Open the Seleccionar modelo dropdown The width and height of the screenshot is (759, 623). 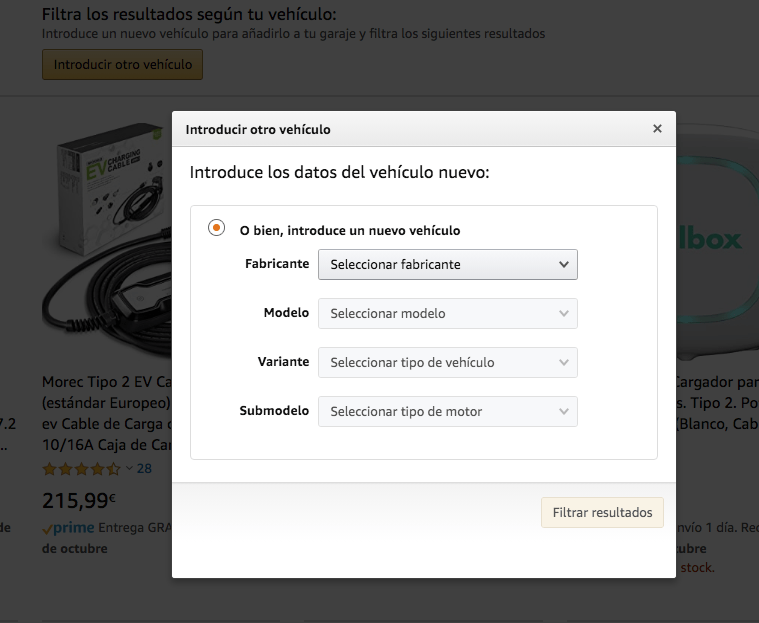pyautogui.click(x=448, y=313)
